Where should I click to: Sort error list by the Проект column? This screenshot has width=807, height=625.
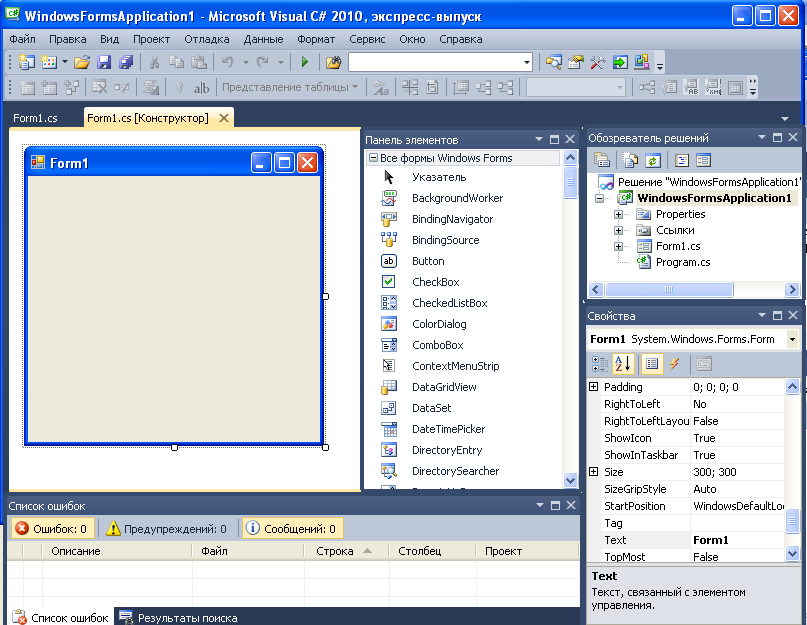click(527, 551)
